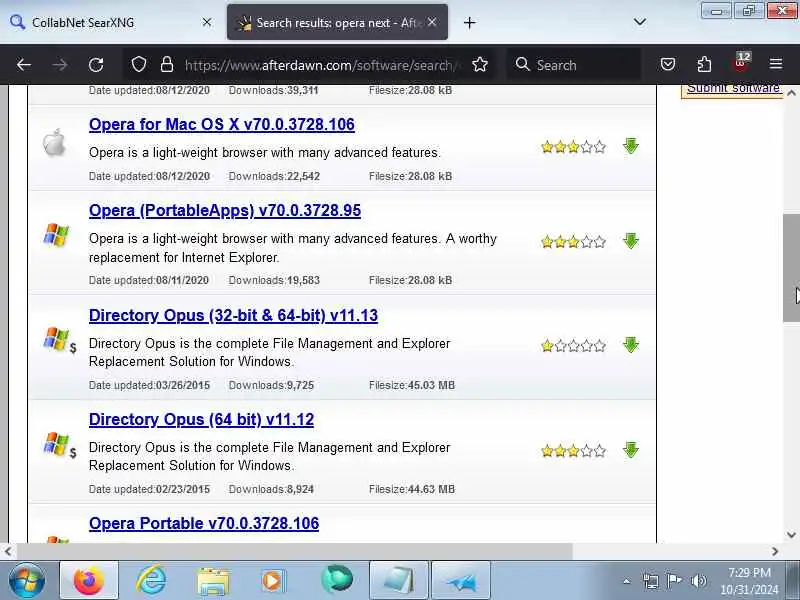This screenshot has width=800, height=600.
Task: Expand the list all tabs chevron
Action: 640,22
